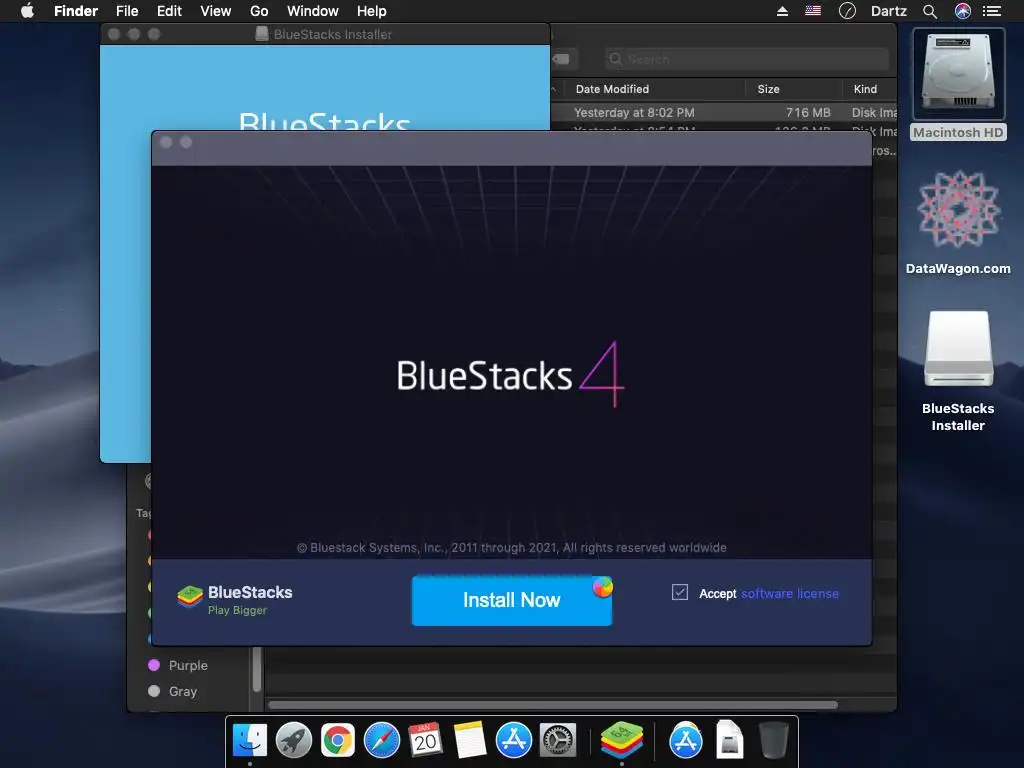Screen dimensions: 1024x768
Task: Open Calendar from the Dock
Action: click(x=426, y=740)
